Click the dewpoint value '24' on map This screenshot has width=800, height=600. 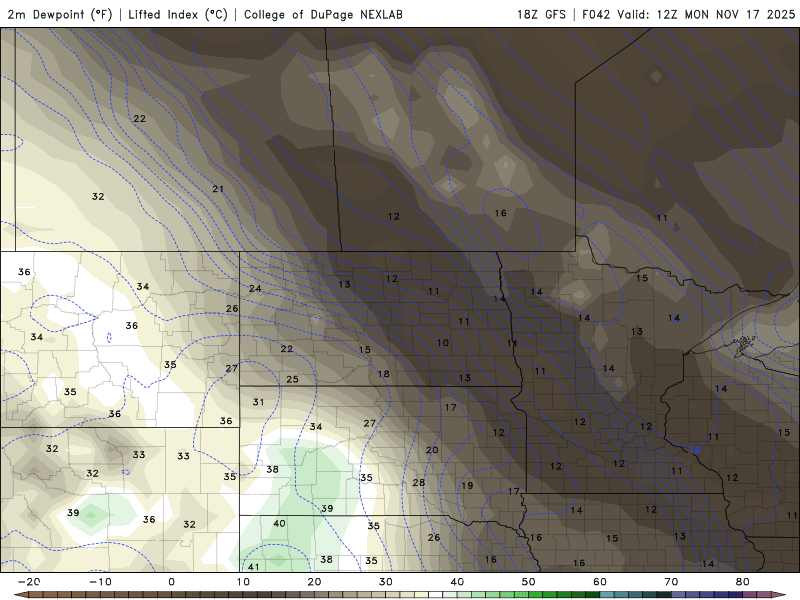(x=255, y=288)
